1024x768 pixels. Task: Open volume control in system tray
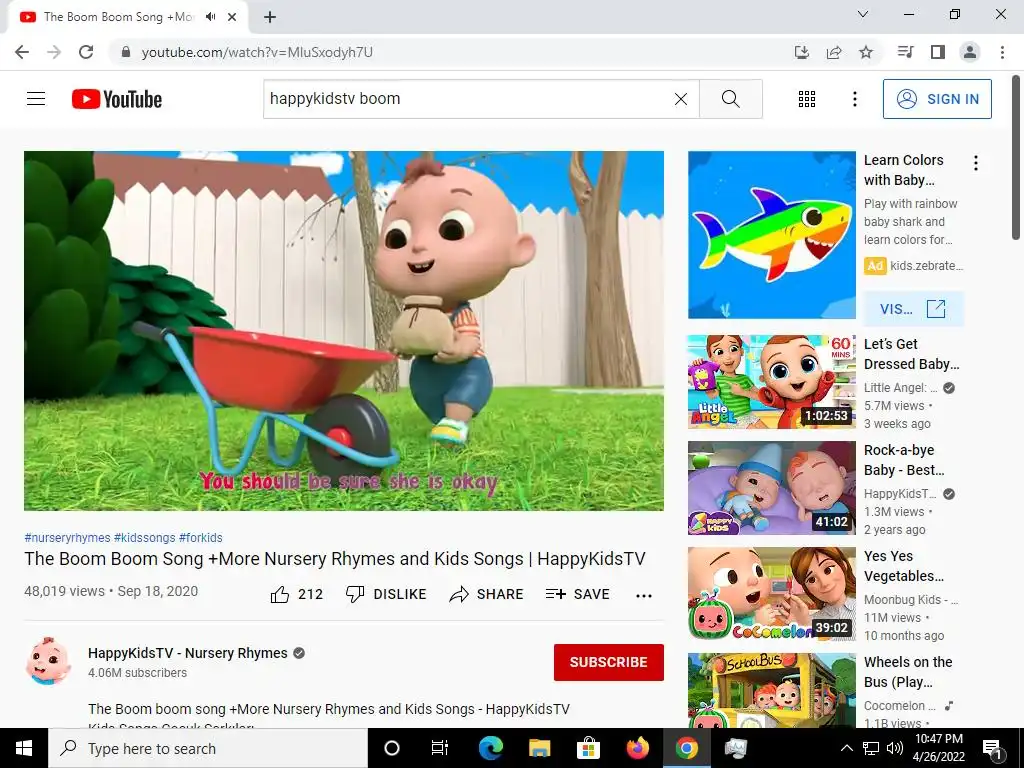tap(895, 748)
